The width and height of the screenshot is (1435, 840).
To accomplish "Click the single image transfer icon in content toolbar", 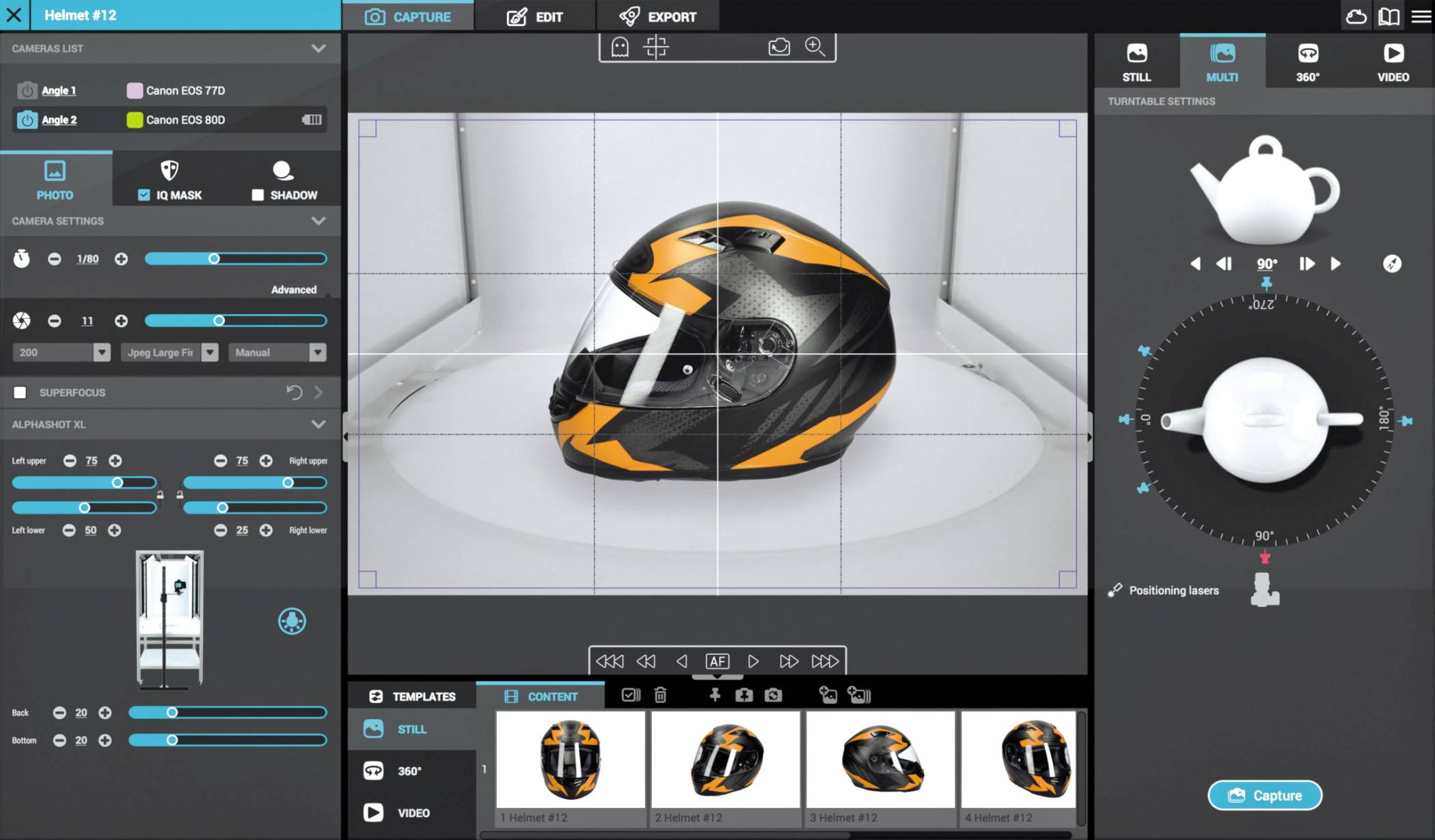I will click(828, 695).
